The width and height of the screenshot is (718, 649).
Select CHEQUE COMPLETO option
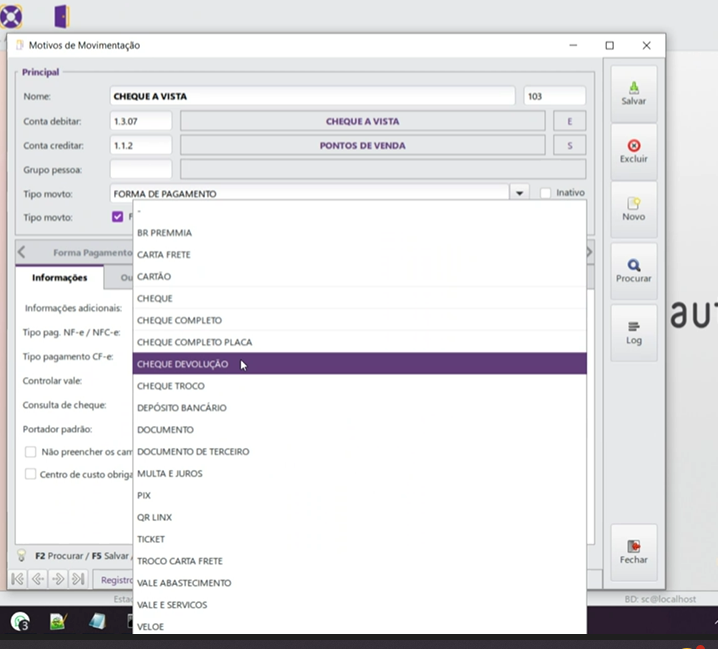(359, 320)
